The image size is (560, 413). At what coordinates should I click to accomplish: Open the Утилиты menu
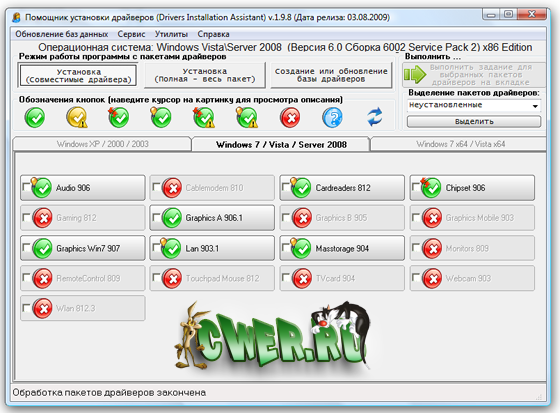[171, 34]
